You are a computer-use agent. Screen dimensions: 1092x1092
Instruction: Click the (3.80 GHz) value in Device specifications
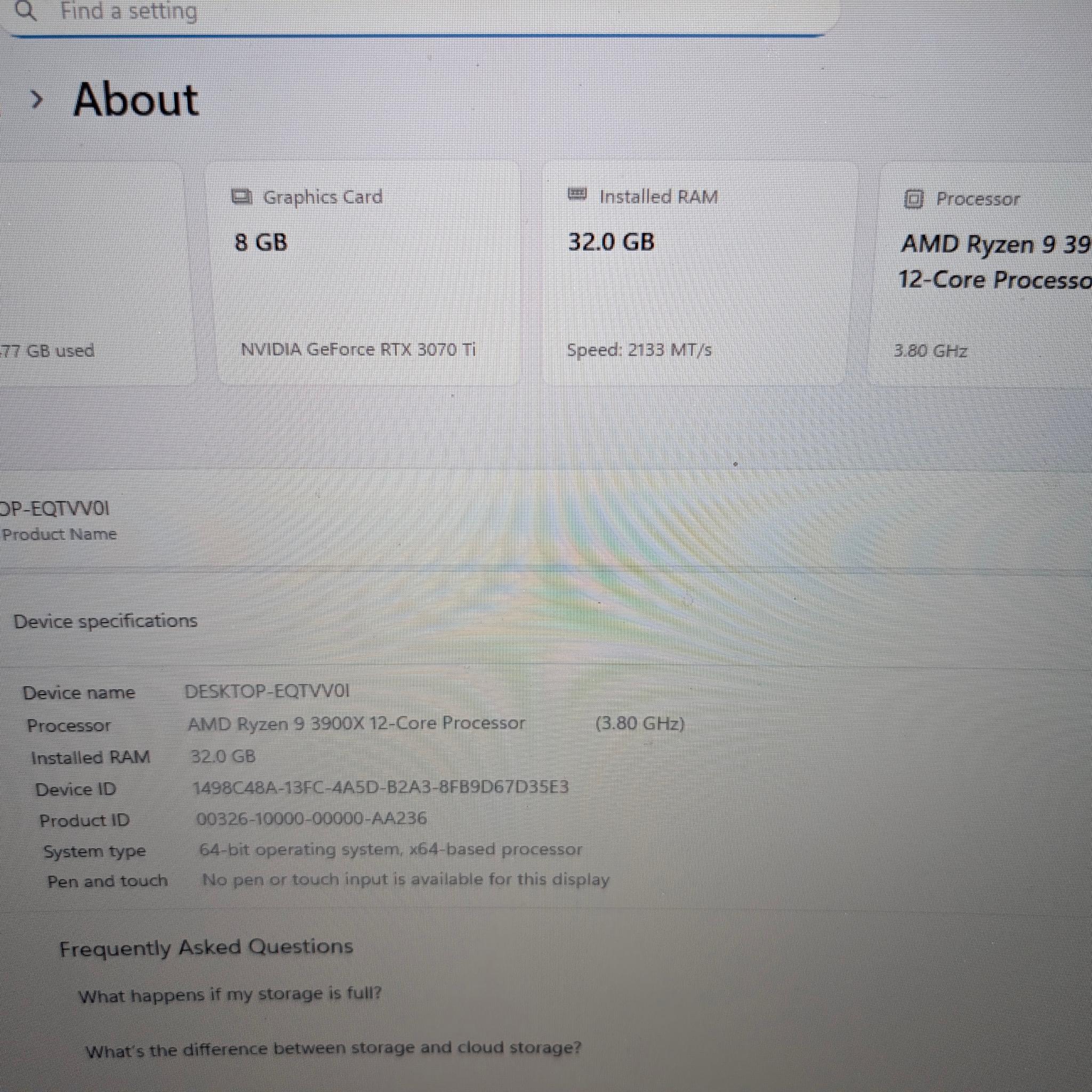pos(640,724)
